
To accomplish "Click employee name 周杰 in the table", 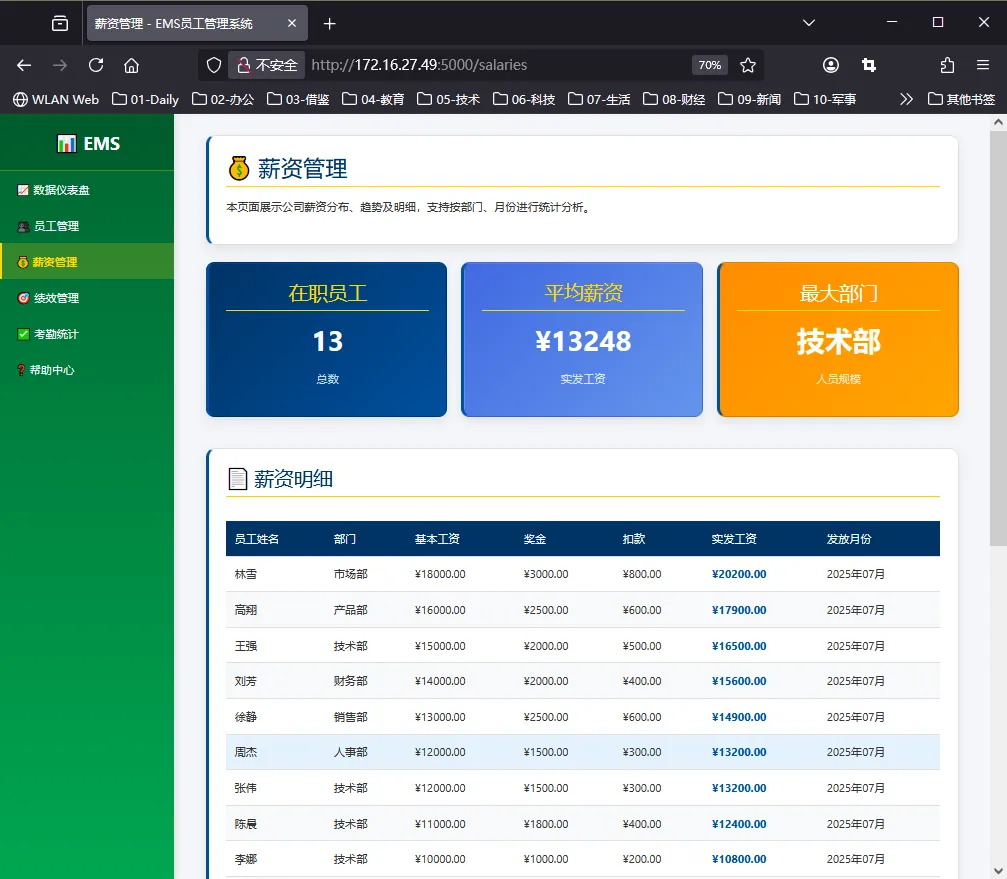I will 245,752.
